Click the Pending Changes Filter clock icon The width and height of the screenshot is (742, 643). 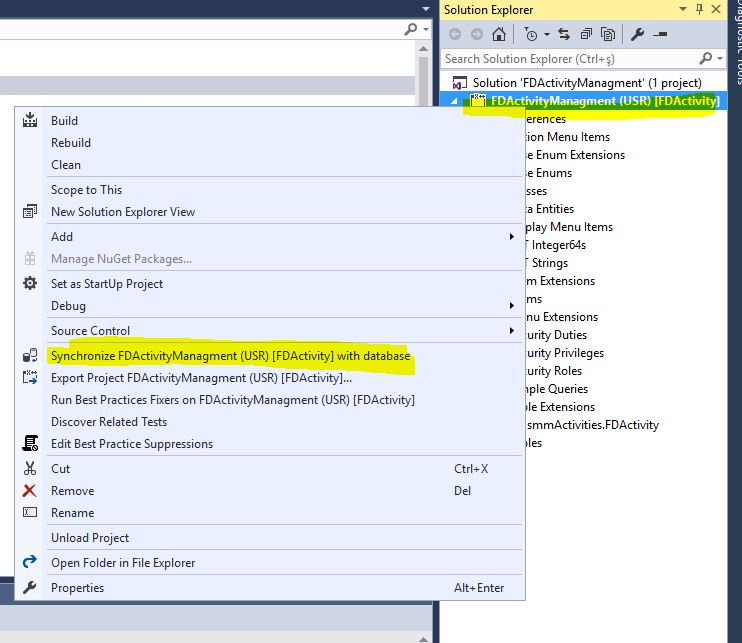530,34
